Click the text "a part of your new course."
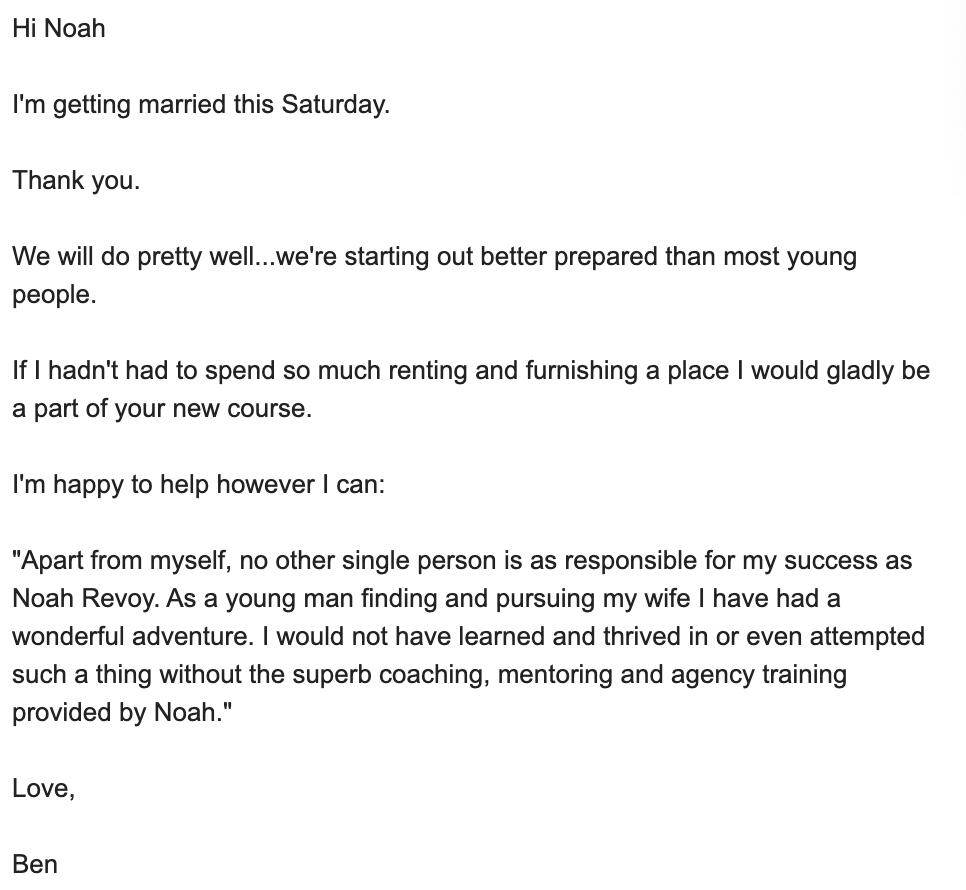 tap(162, 408)
